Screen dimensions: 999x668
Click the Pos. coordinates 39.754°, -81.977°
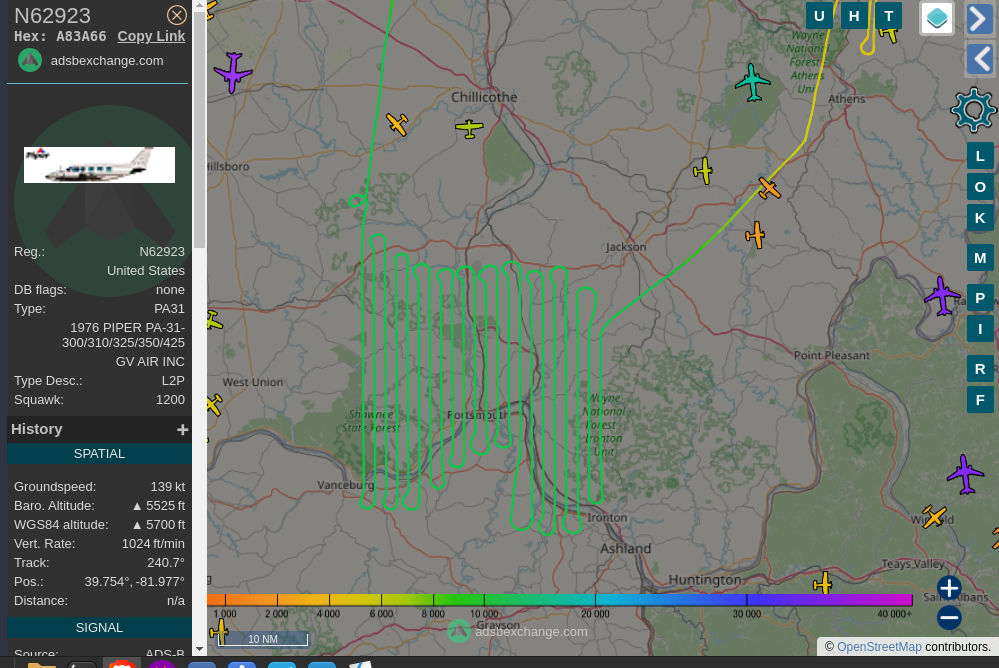(134, 583)
